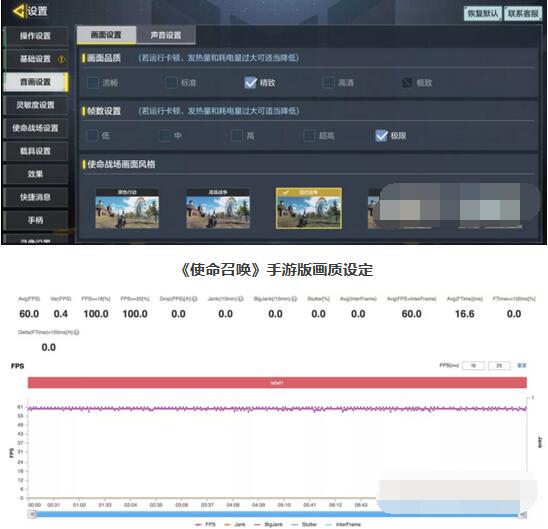Viewport: 548px width, 529px height.
Task: Toggle the BigJank legend marker
Action: coord(258,524)
